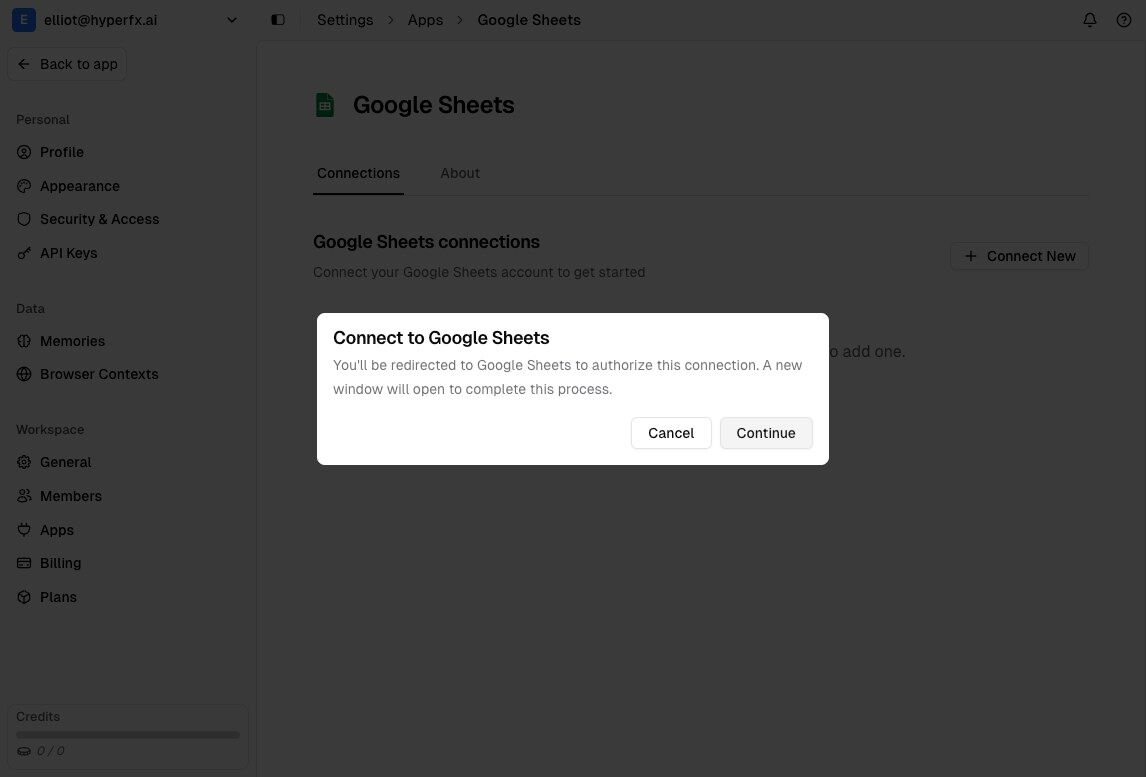This screenshot has height=777, width=1146.
Task: Click the Google Sheets page title
Action: tap(433, 105)
